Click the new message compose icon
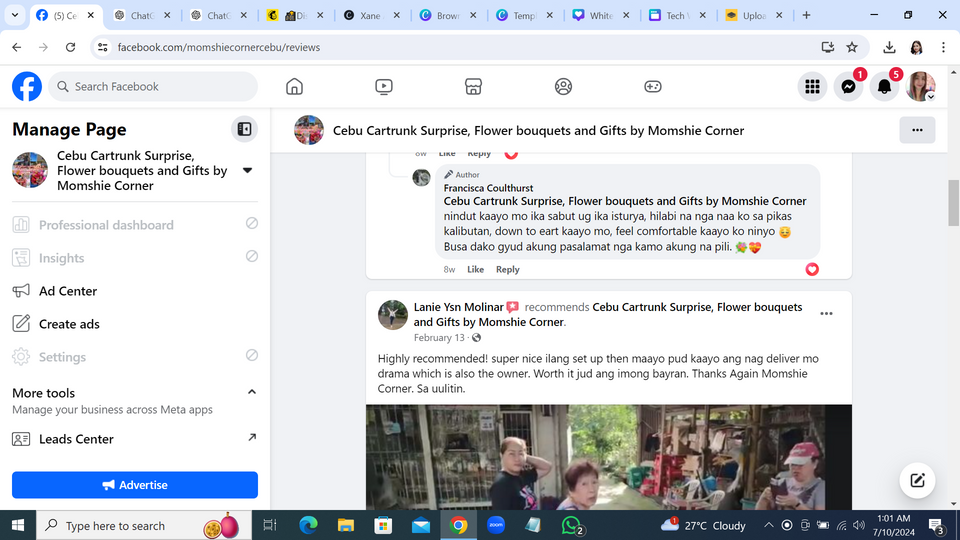The height and width of the screenshot is (540, 960). [x=917, y=481]
